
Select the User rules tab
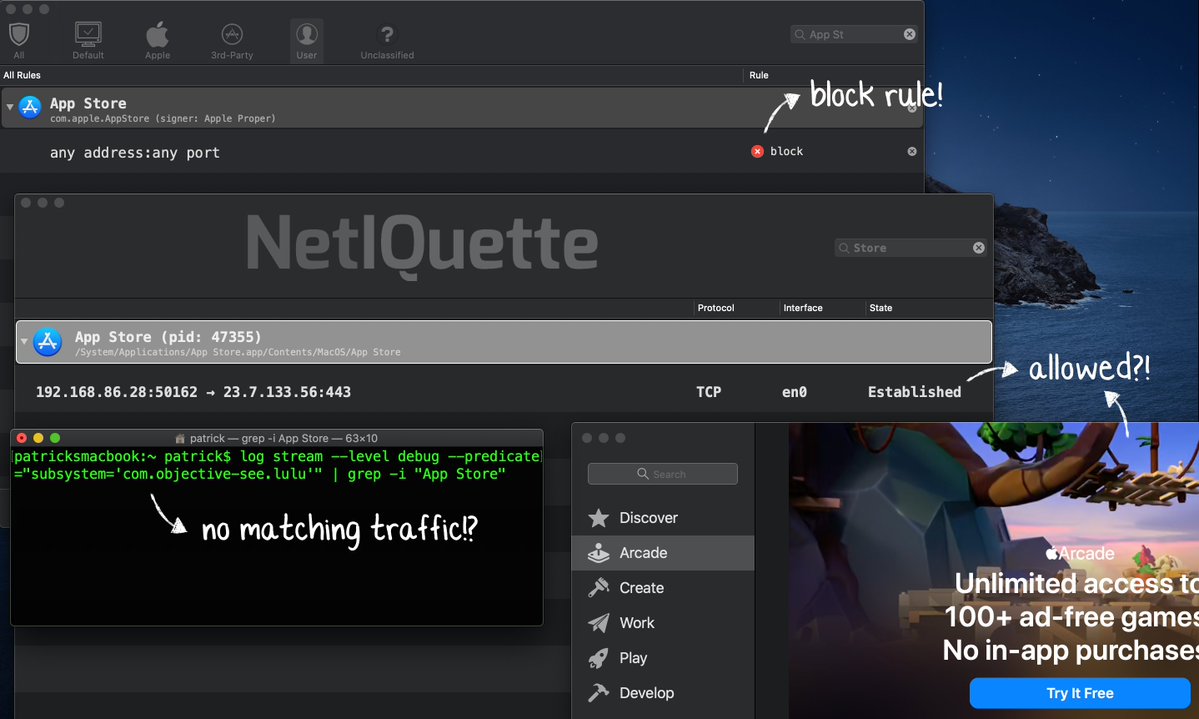click(307, 41)
